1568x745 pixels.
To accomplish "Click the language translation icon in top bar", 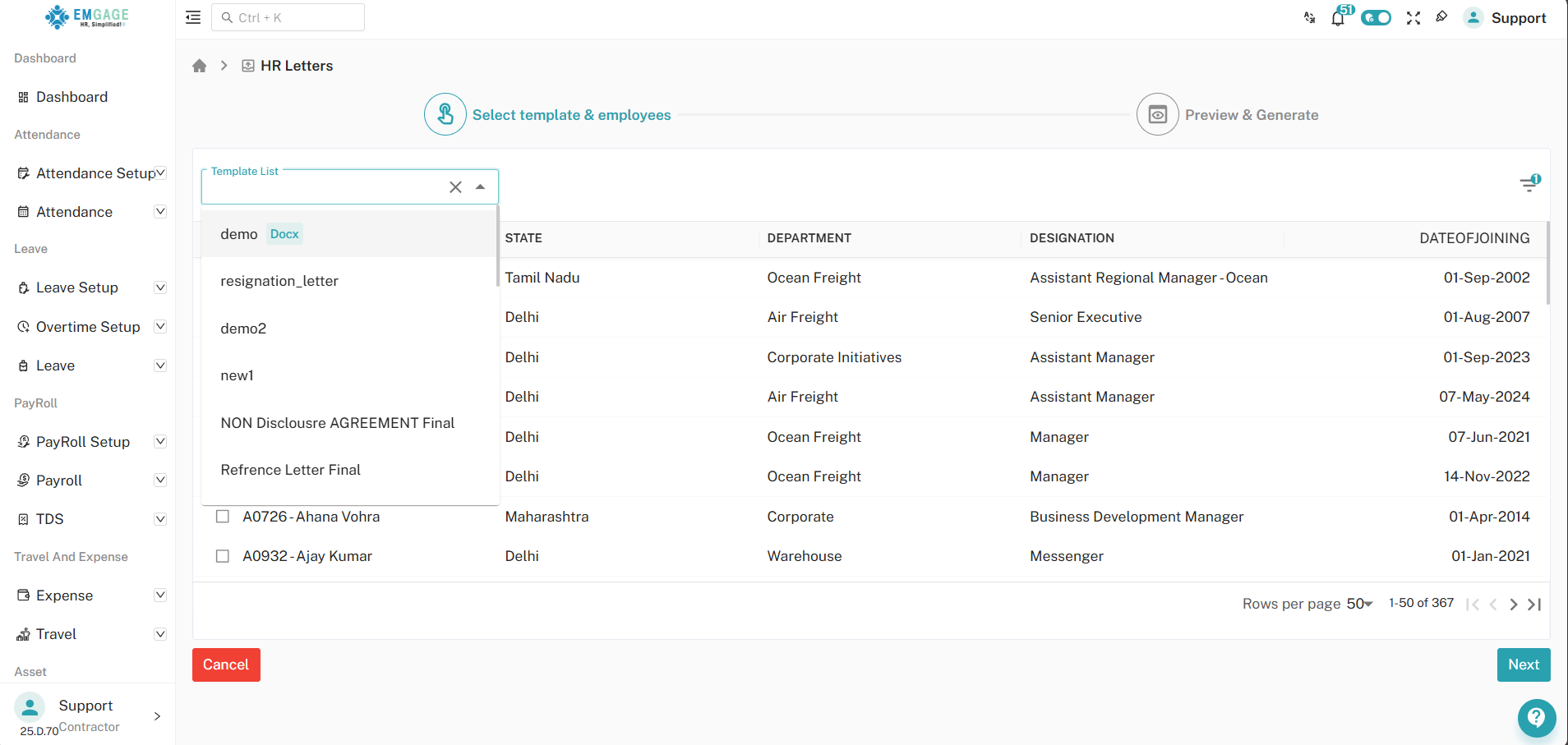I will coord(1308,17).
